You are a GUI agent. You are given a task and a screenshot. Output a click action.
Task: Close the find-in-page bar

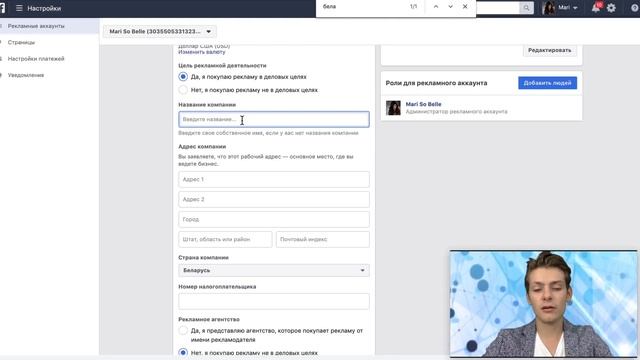[x=465, y=7]
